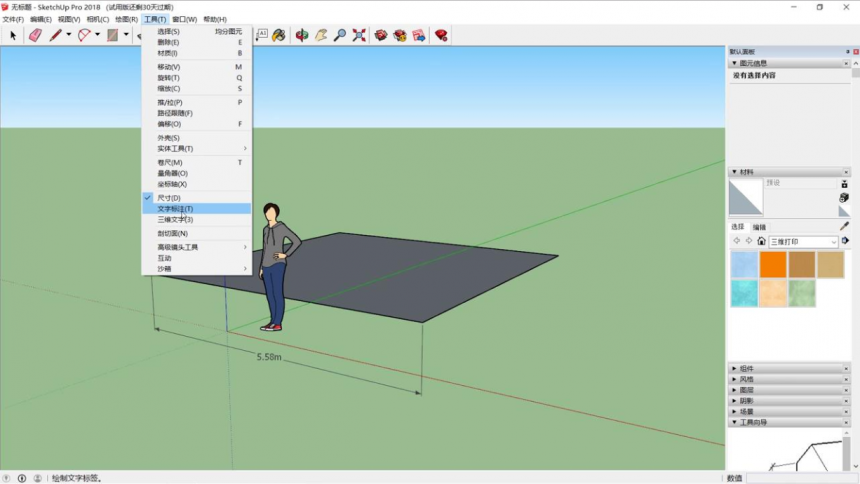Pick the pink Eraser tool
This screenshot has height=484, width=860.
point(36,36)
